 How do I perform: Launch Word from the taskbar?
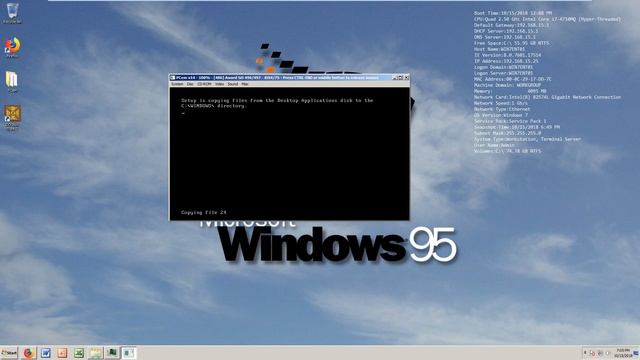point(45,353)
